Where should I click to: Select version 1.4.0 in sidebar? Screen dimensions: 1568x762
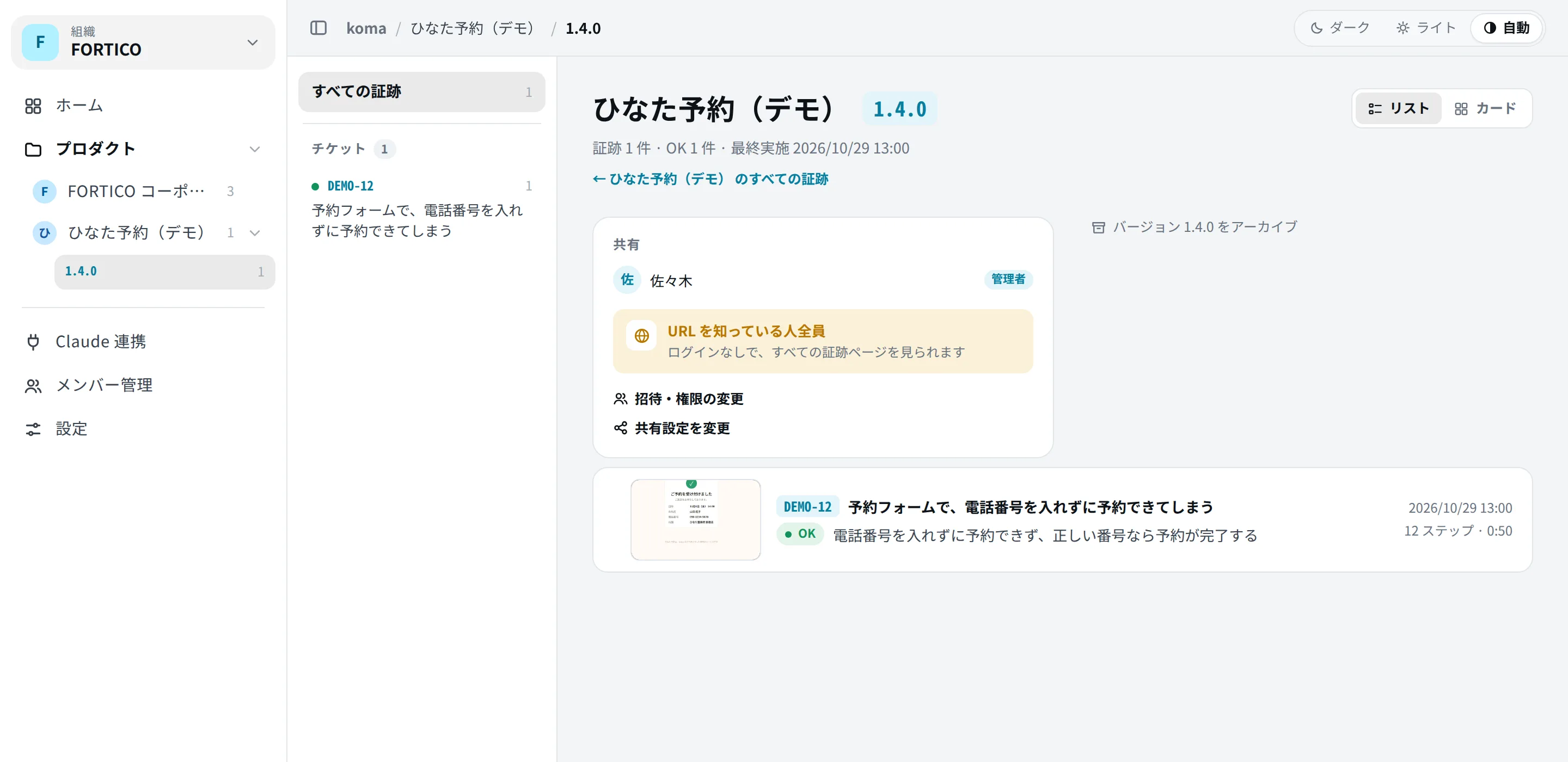[164, 272]
